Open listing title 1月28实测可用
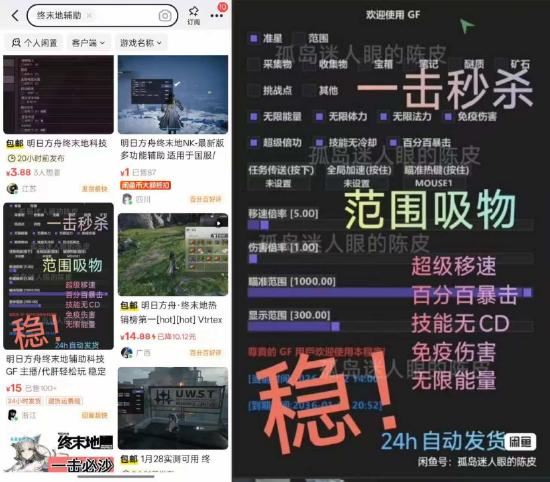 (165, 459)
